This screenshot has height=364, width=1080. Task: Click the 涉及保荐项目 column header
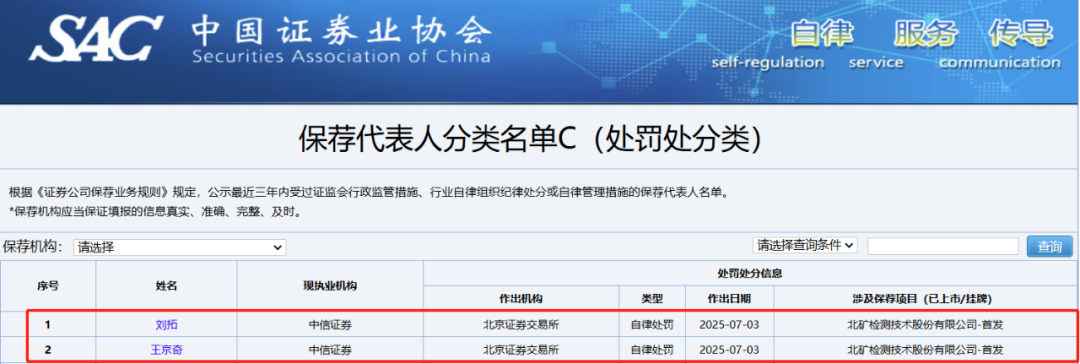[925, 299]
